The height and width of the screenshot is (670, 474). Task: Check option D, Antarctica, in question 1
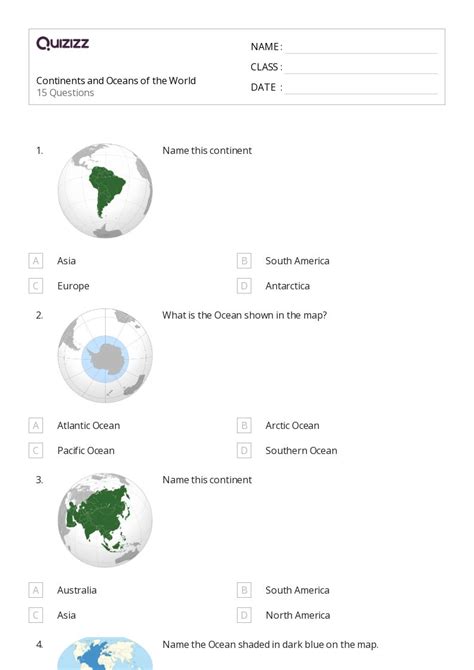point(244,286)
